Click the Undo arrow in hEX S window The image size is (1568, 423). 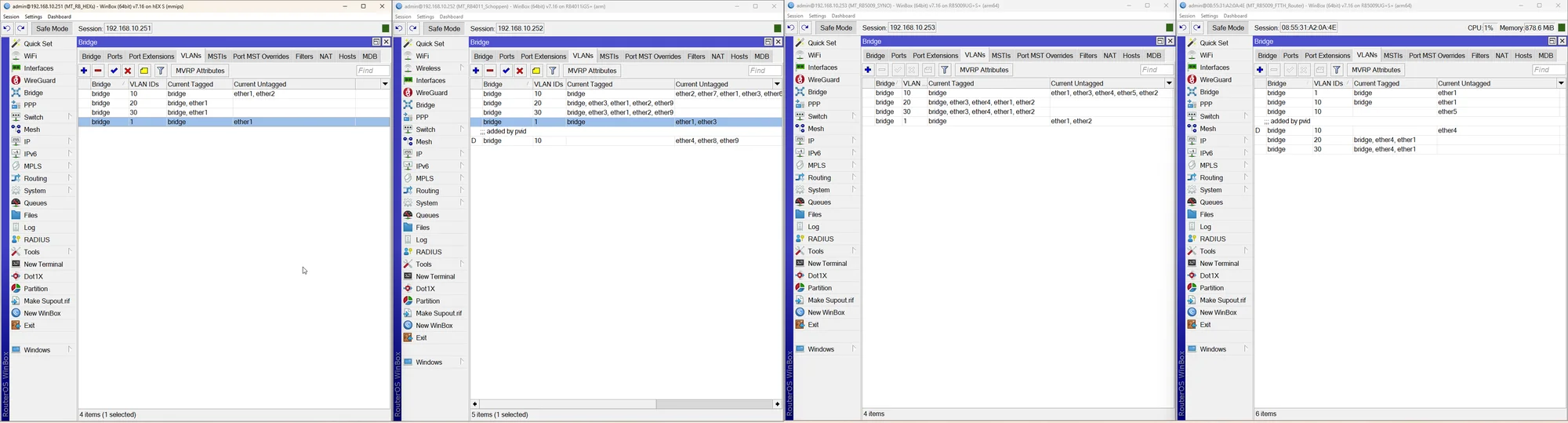point(7,28)
